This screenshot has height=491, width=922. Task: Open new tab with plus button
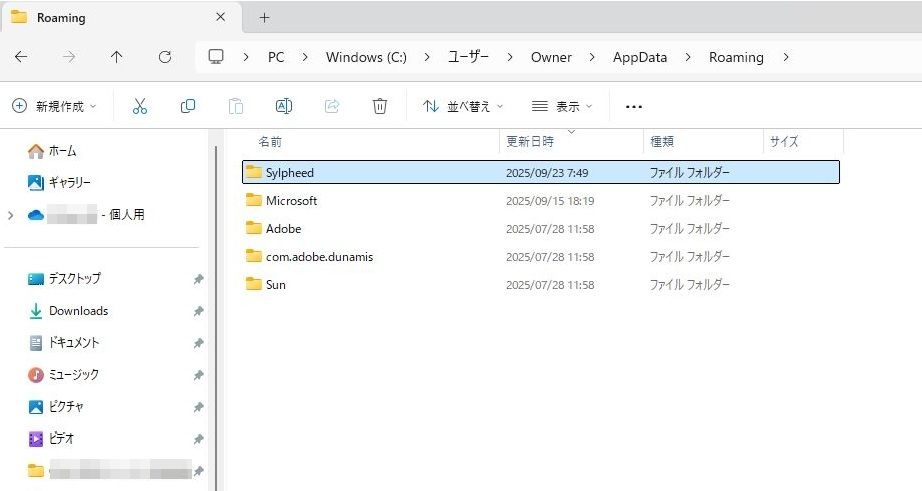click(x=264, y=17)
